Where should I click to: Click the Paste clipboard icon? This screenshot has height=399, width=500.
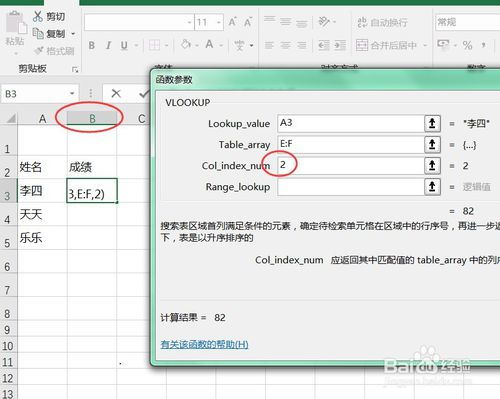[16, 23]
